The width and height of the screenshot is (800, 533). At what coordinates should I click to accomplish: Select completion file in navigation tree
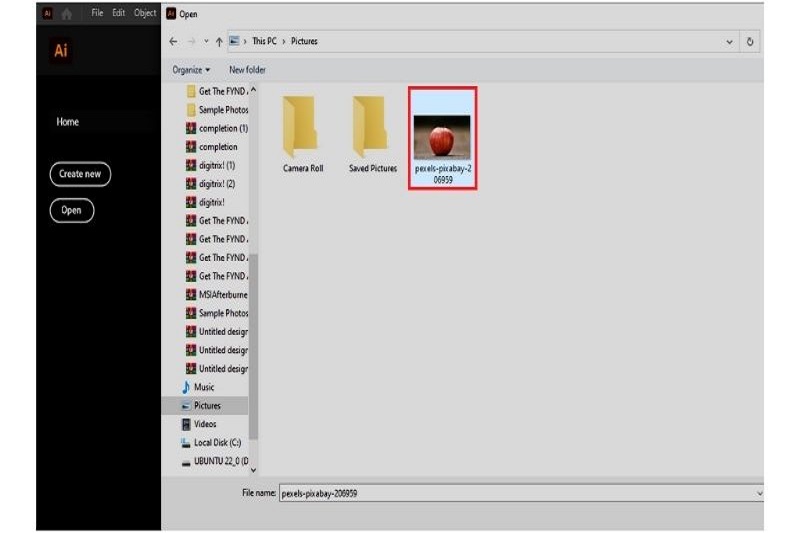212,147
